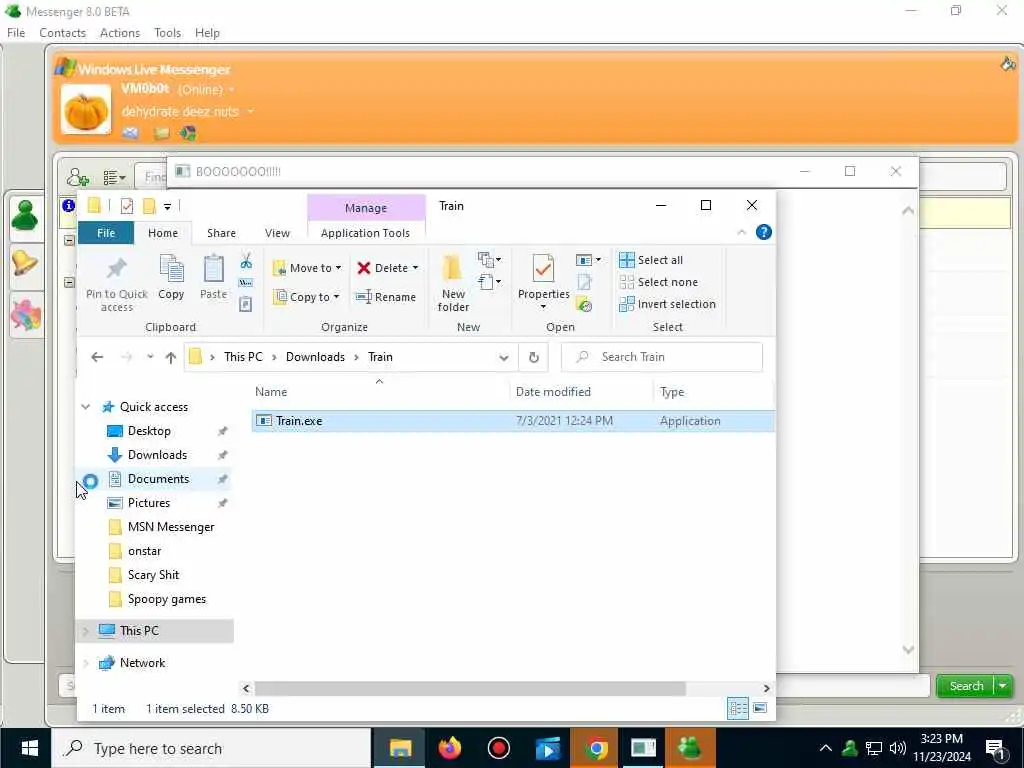The height and width of the screenshot is (768, 1024).
Task: Click the taskbar search box
Action: [211, 748]
